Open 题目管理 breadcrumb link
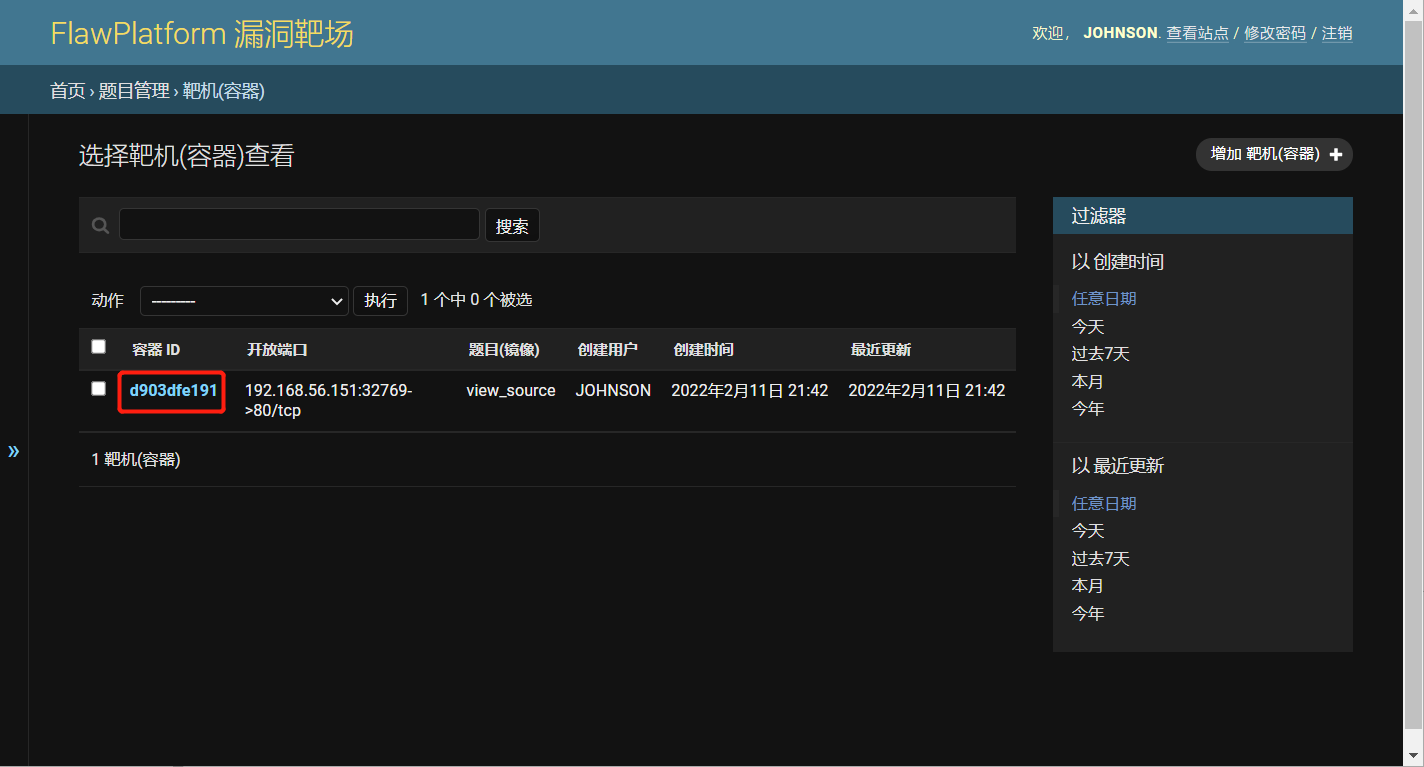Image resolution: width=1424 pixels, height=767 pixels. pos(134,91)
